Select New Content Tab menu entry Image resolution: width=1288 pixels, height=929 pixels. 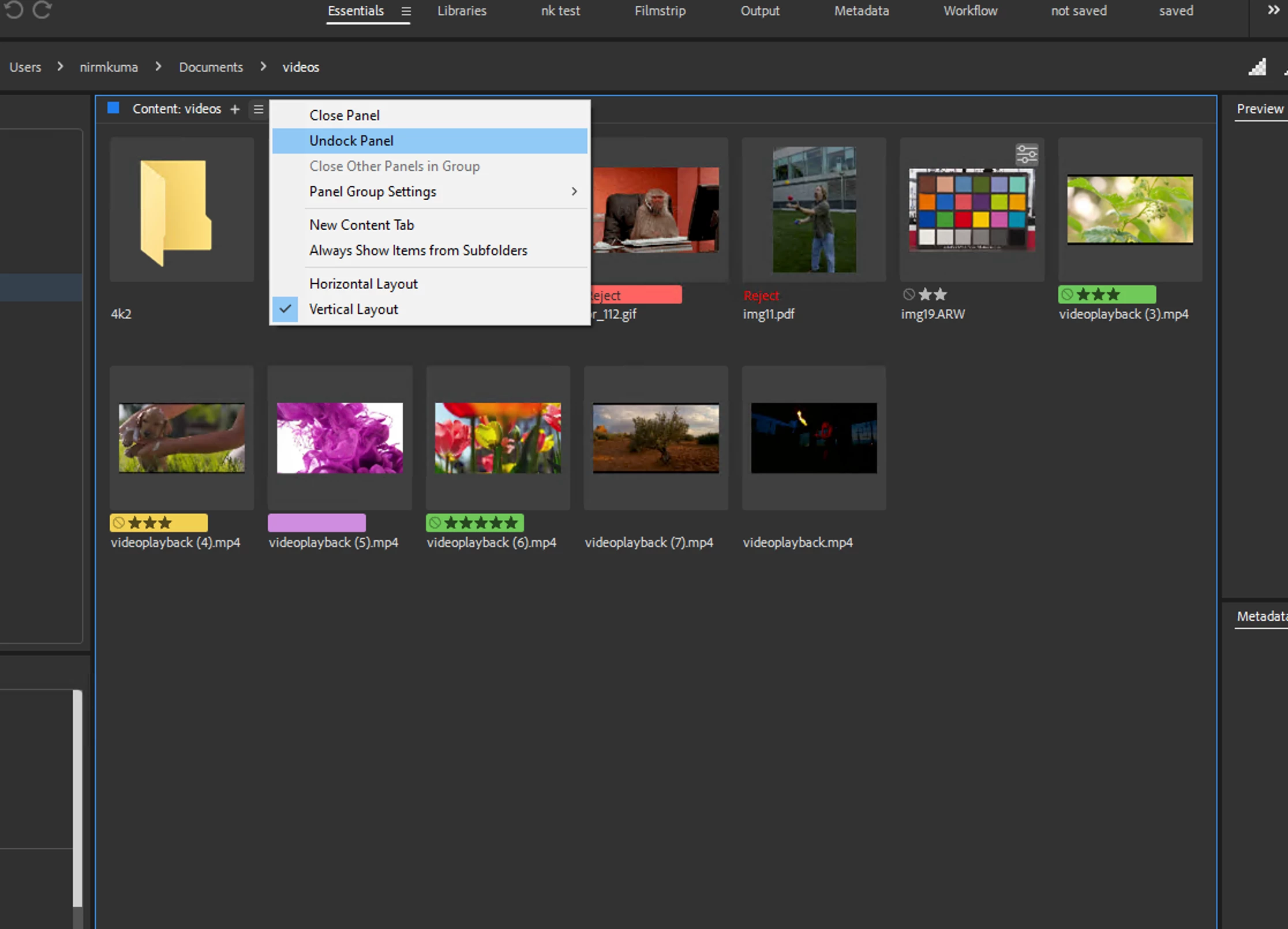[361, 225]
